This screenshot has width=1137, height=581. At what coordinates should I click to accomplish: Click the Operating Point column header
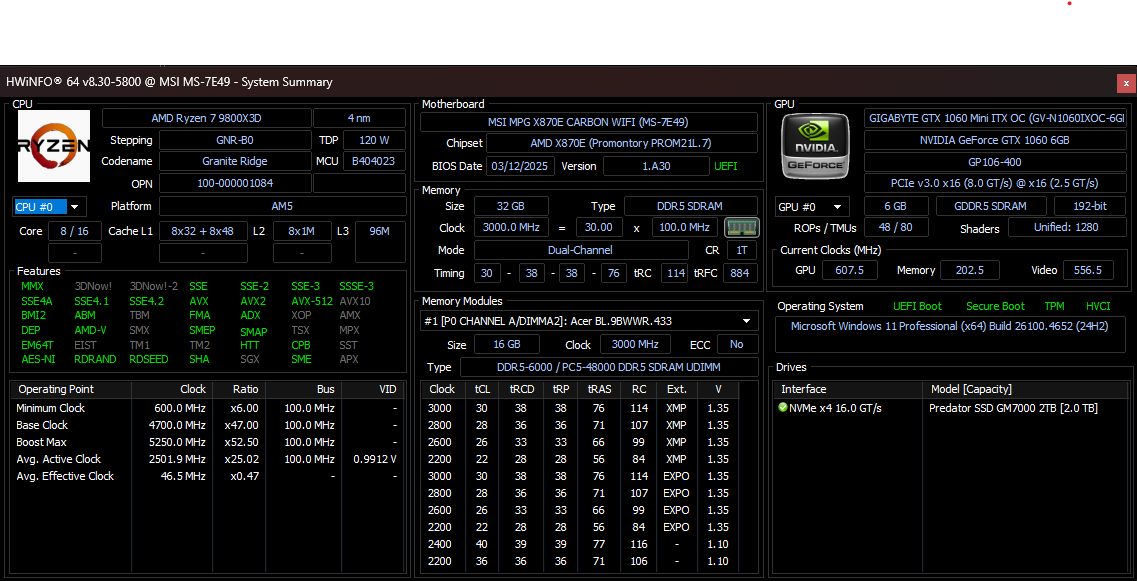[57, 389]
